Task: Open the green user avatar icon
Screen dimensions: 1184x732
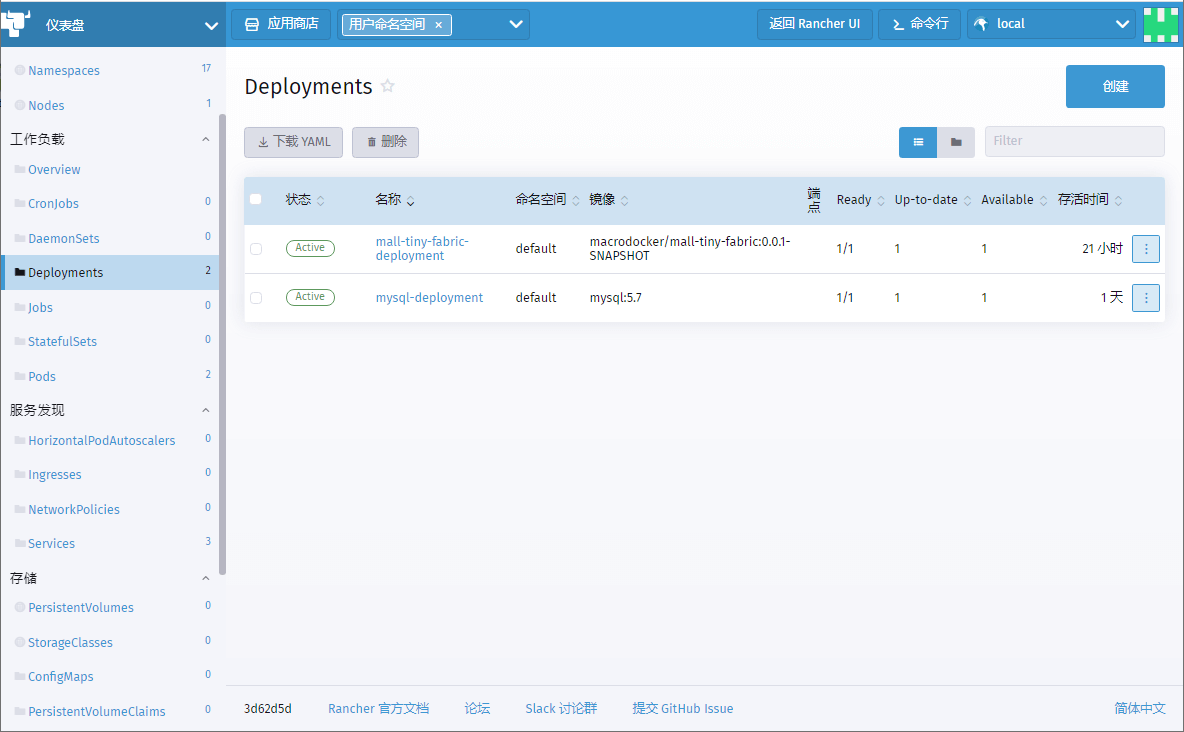Action: (x=1161, y=24)
